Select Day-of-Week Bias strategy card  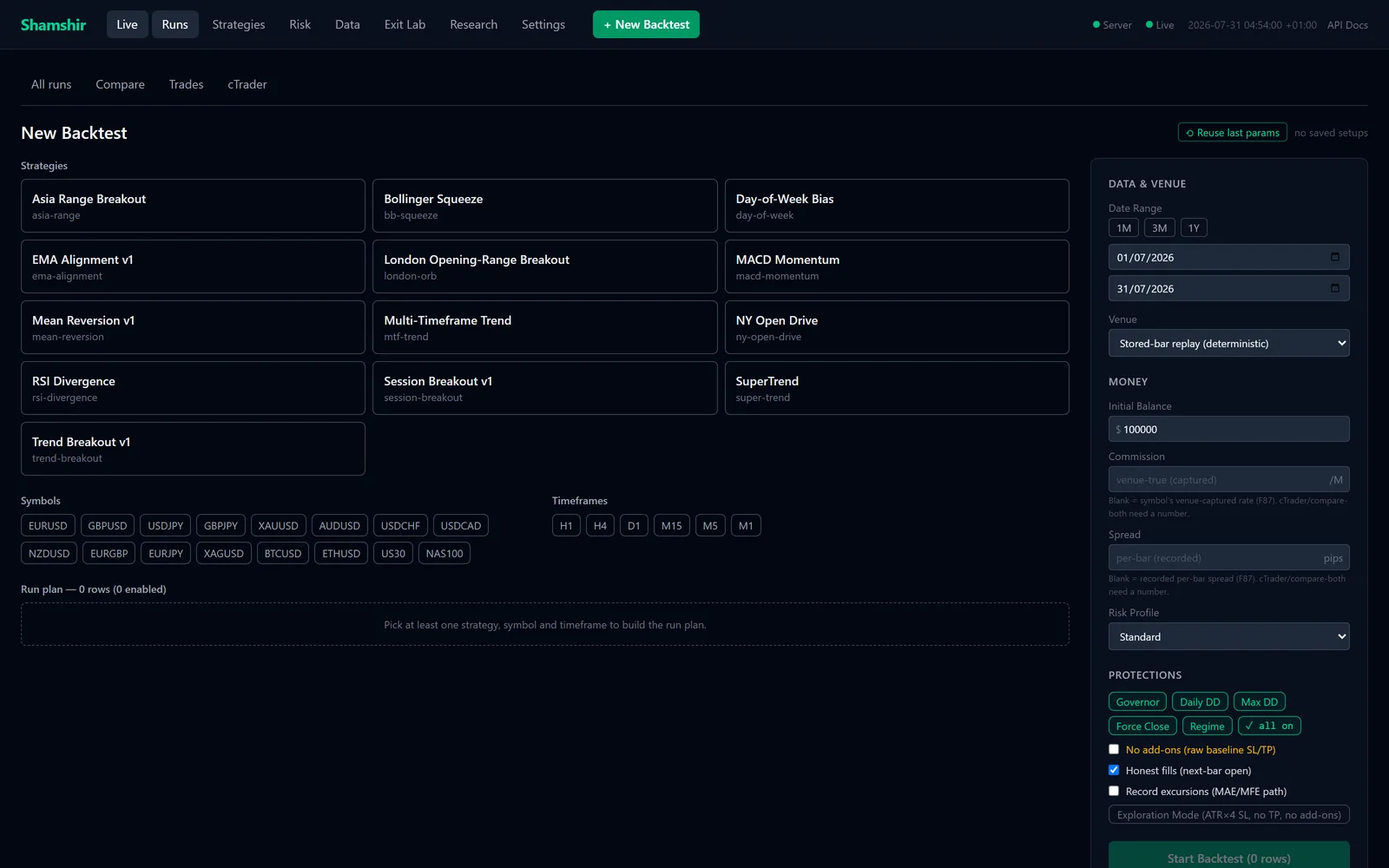(897, 206)
